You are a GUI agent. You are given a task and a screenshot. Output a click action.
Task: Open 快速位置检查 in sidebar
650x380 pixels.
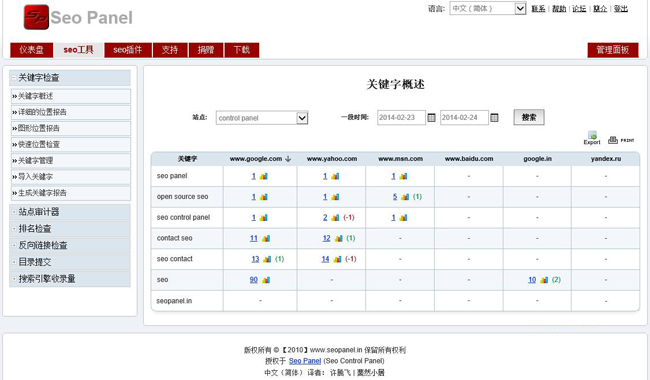(x=70, y=145)
